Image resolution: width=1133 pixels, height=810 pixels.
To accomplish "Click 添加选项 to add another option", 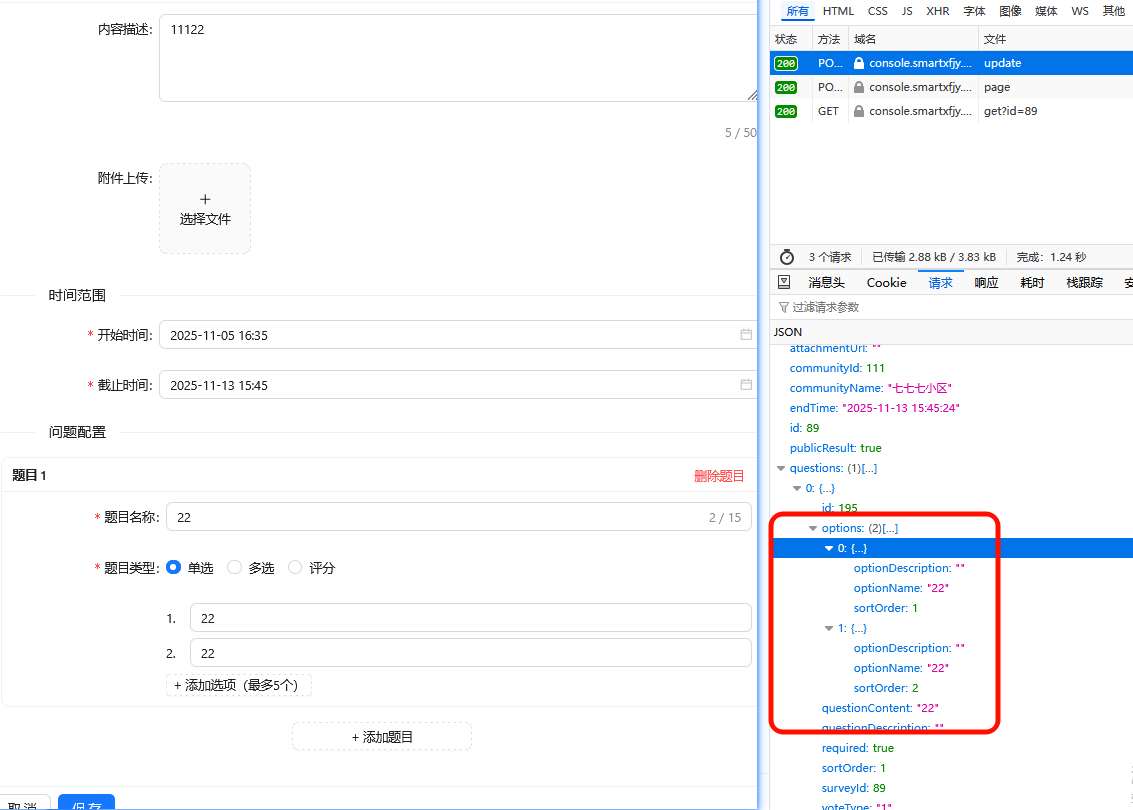I will tap(239, 685).
